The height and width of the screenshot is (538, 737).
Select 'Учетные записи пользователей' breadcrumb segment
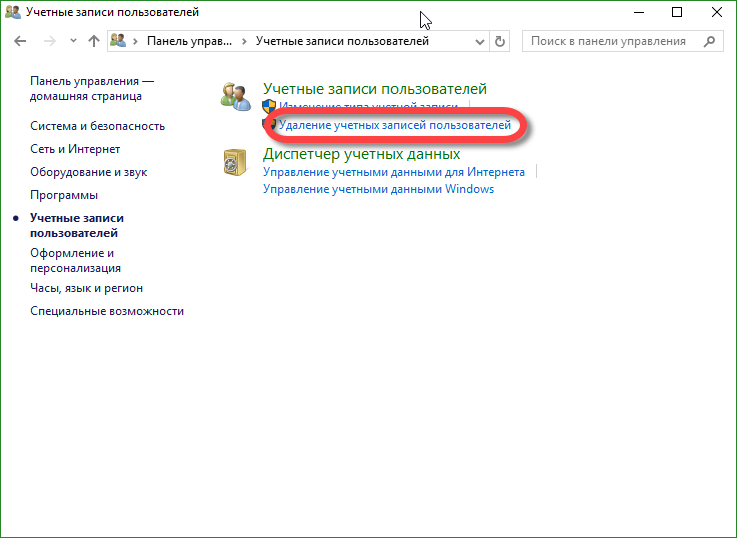click(342, 41)
